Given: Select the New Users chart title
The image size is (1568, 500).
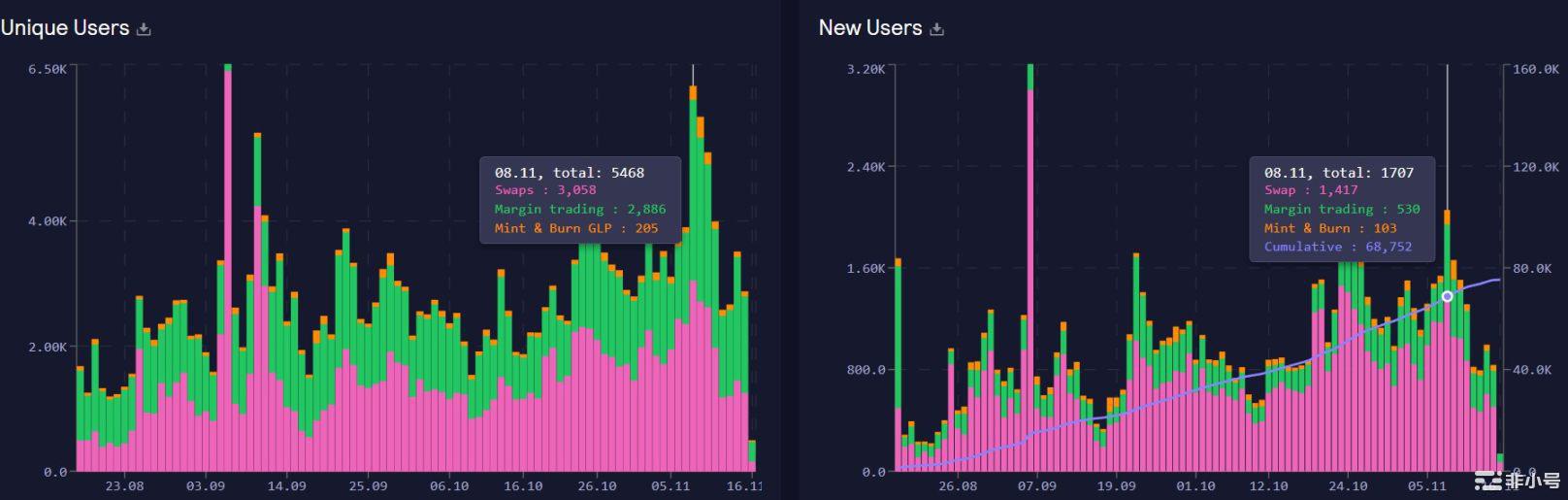Looking at the screenshot, I should (870, 28).
